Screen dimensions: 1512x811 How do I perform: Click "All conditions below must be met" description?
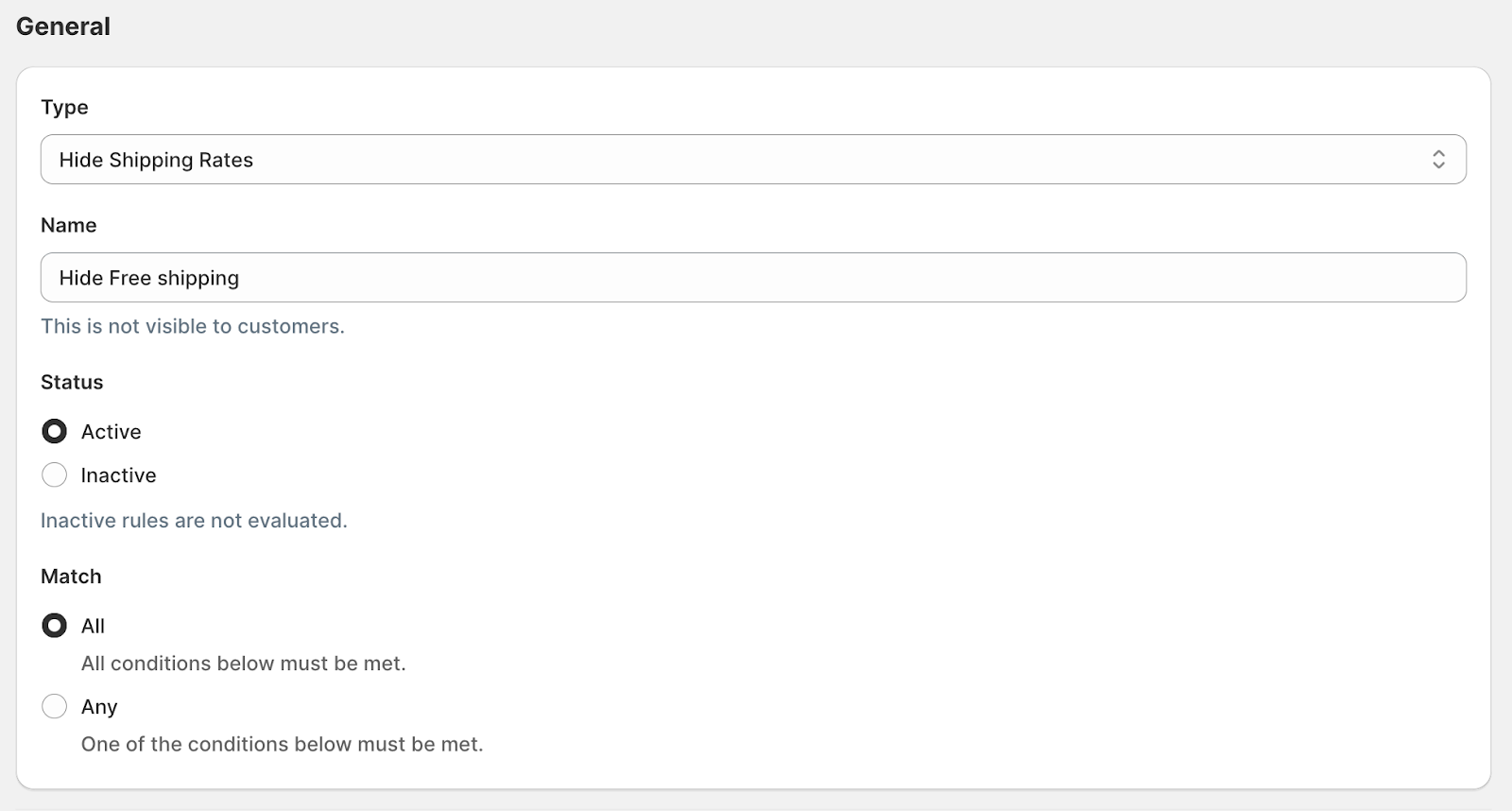tap(243, 664)
